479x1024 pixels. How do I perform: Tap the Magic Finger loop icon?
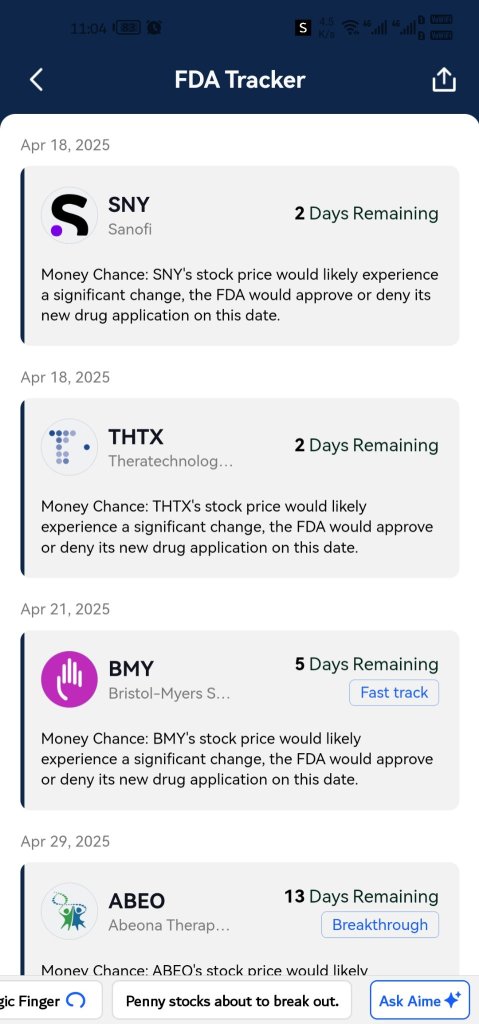pos(76,1000)
